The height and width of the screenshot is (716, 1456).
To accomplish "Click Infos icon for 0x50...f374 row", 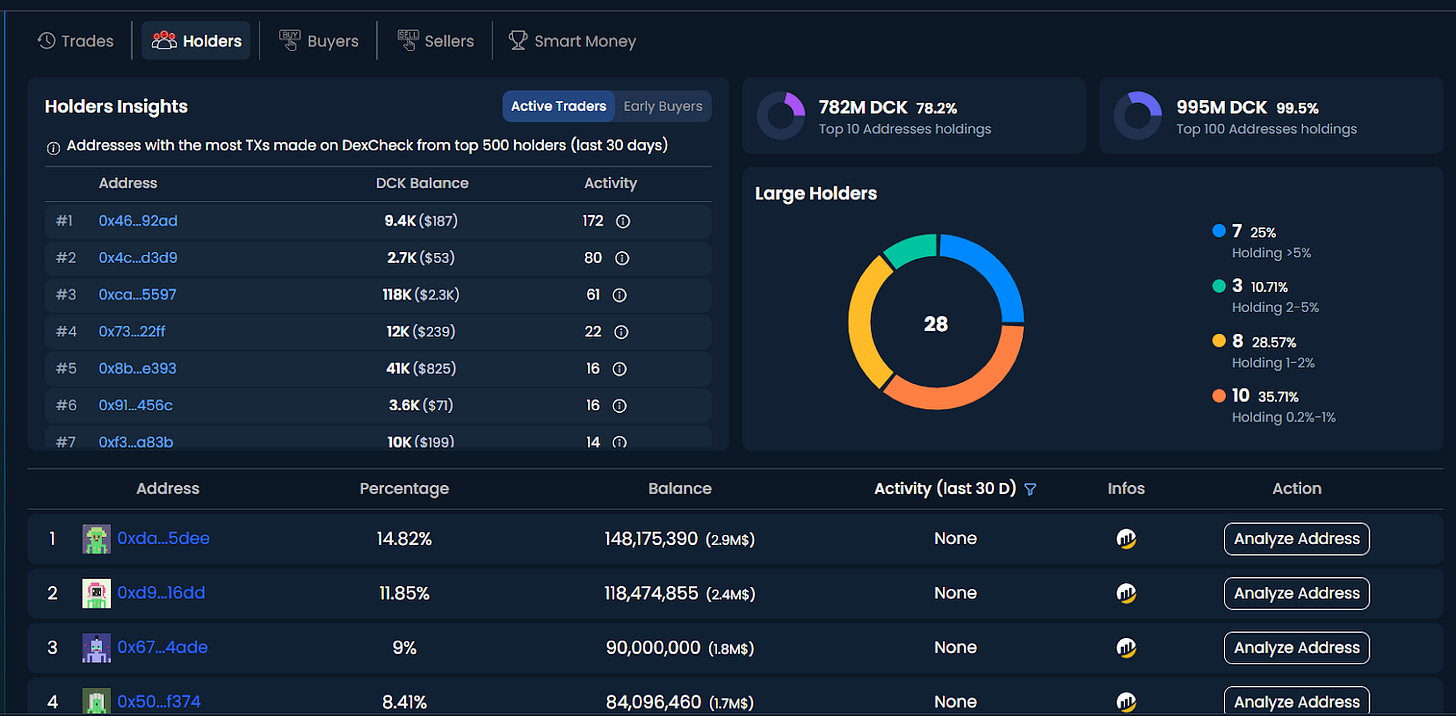I will click(x=1126, y=702).
